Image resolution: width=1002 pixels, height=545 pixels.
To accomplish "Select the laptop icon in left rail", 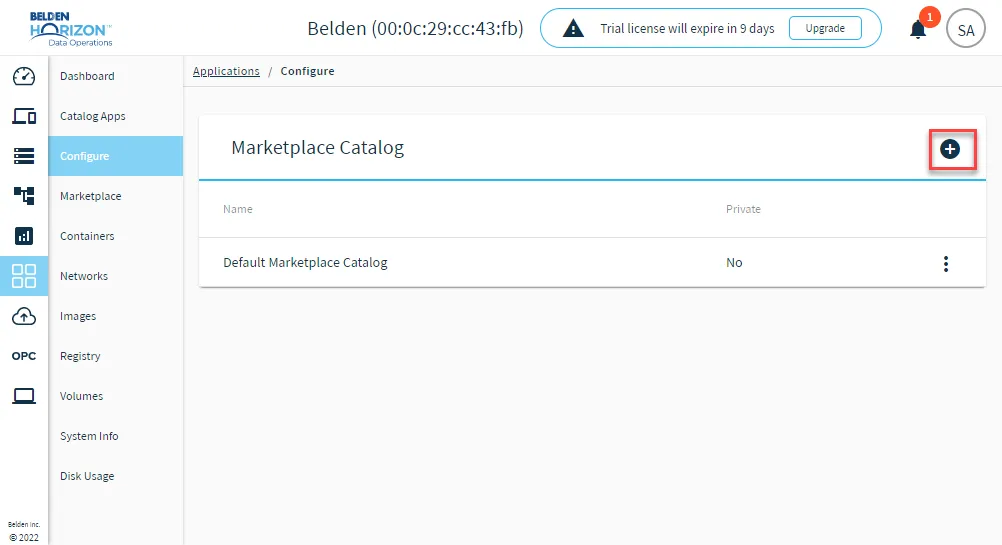I will coord(24,396).
